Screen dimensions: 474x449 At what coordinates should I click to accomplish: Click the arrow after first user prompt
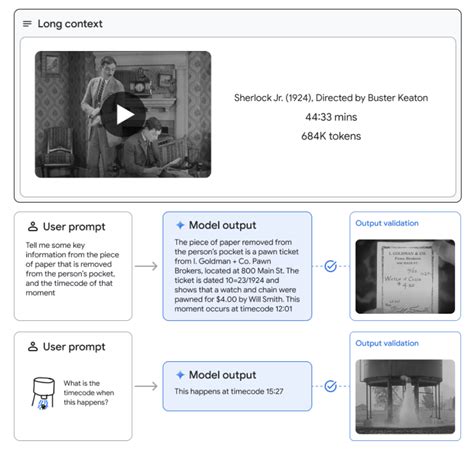[146, 266]
